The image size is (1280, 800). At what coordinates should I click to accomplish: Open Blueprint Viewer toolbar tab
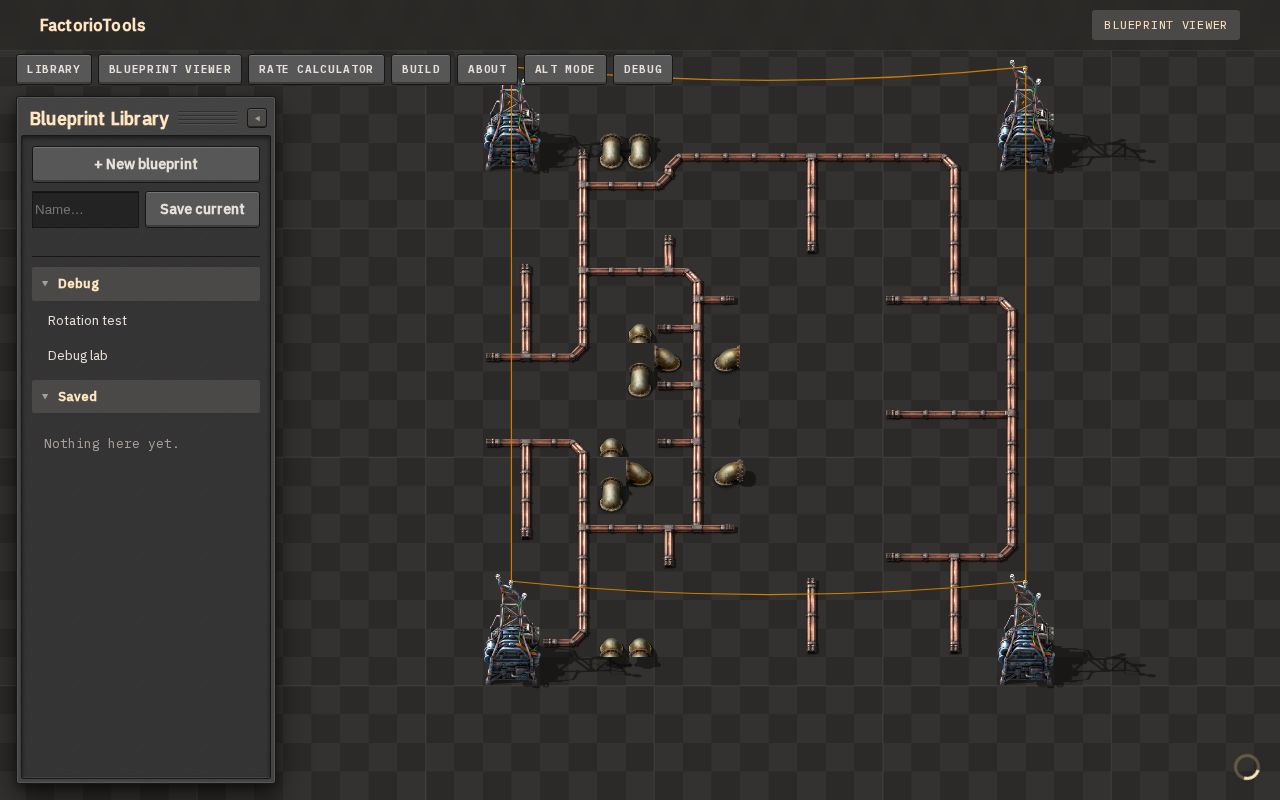point(170,69)
